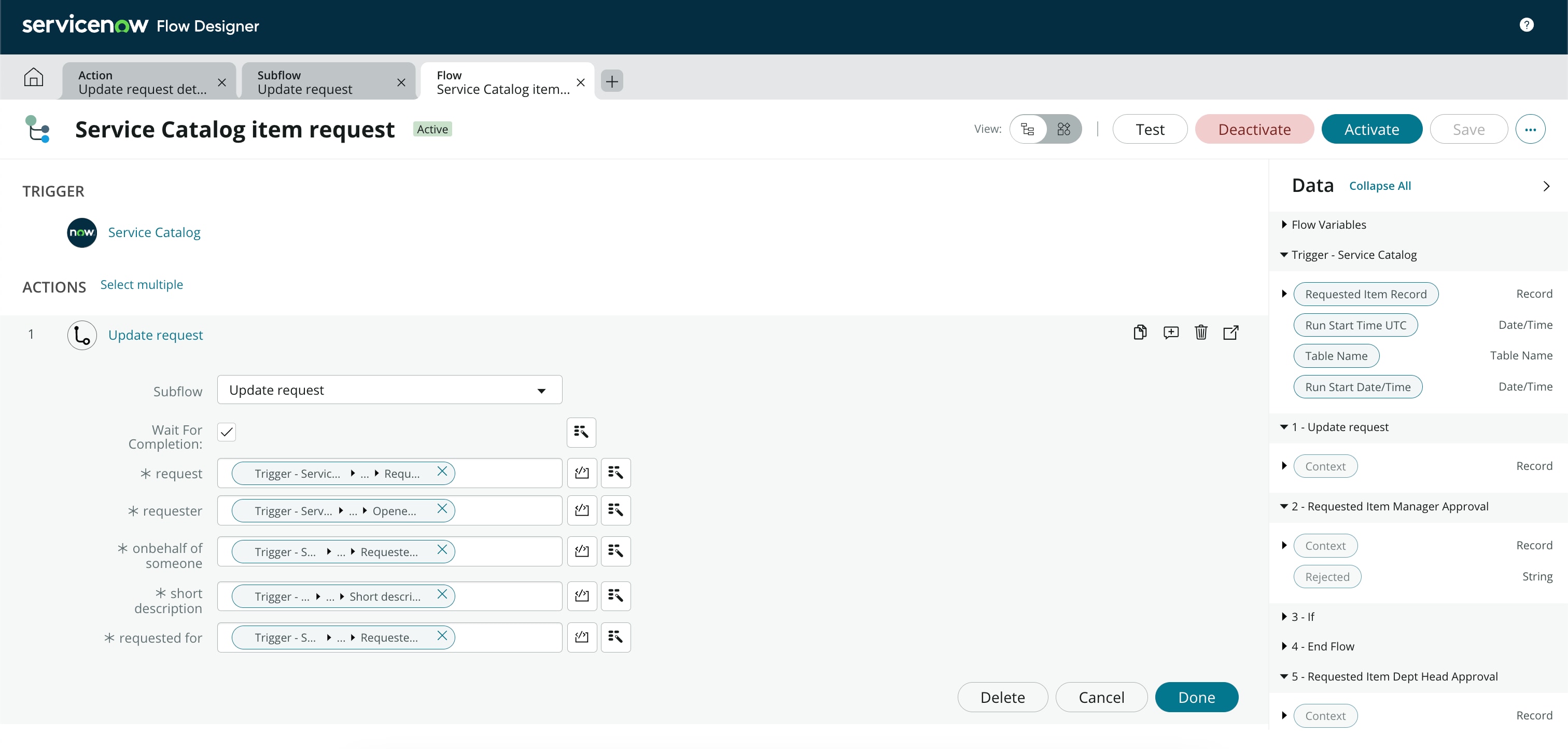
Task: Click the copy action icon for Update request
Action: point(1140,332)
